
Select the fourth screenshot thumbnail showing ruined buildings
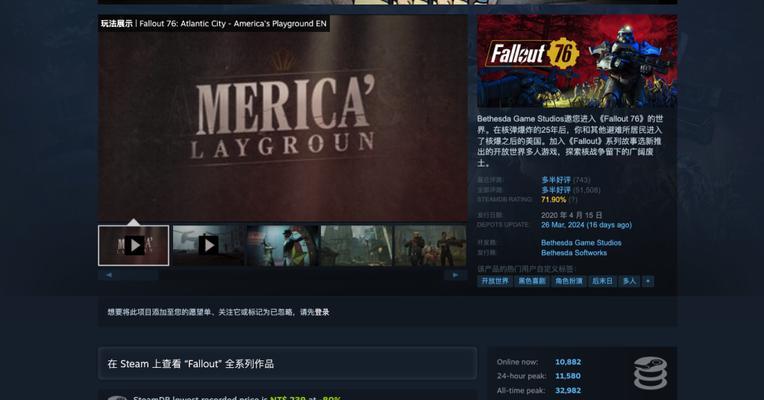[x=356, y=245]
